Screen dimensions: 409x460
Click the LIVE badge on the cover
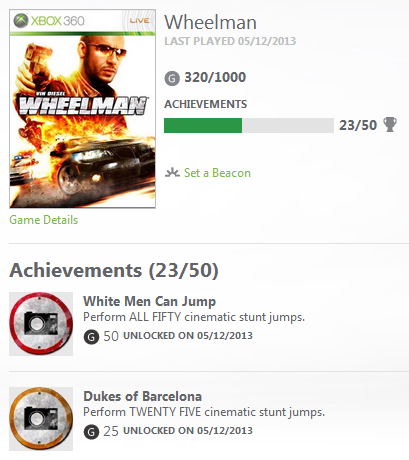(139, 21)
